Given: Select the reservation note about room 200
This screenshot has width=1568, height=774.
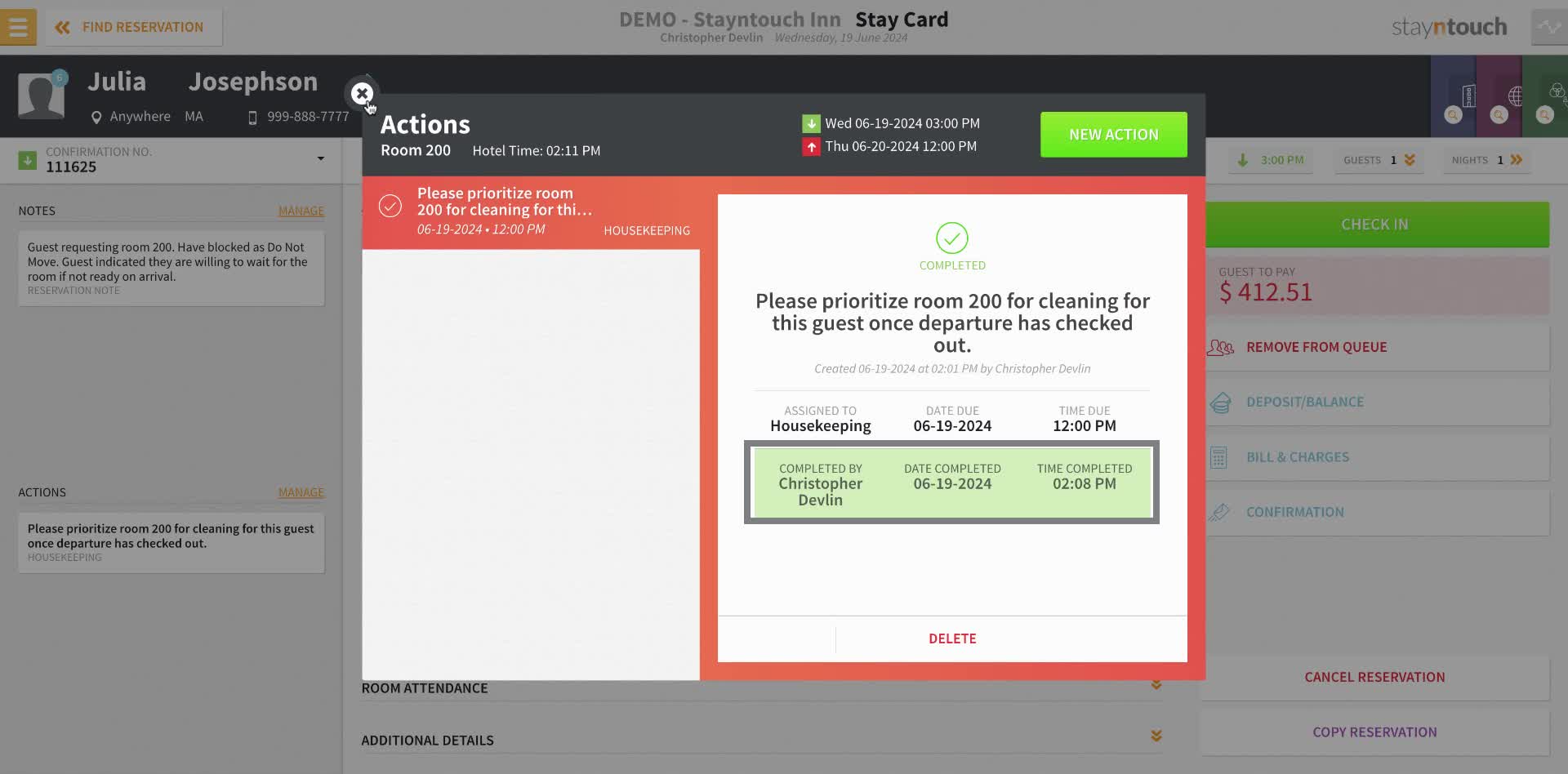Looking at the screenshot, I should [x=171, y=268].
